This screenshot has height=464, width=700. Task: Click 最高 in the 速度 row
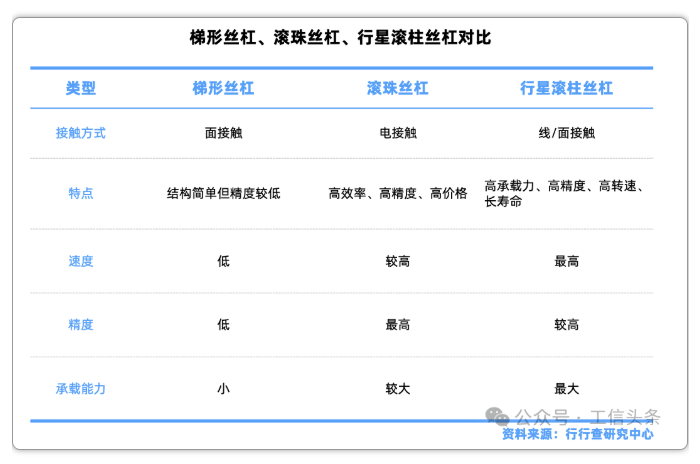[566, 261]
